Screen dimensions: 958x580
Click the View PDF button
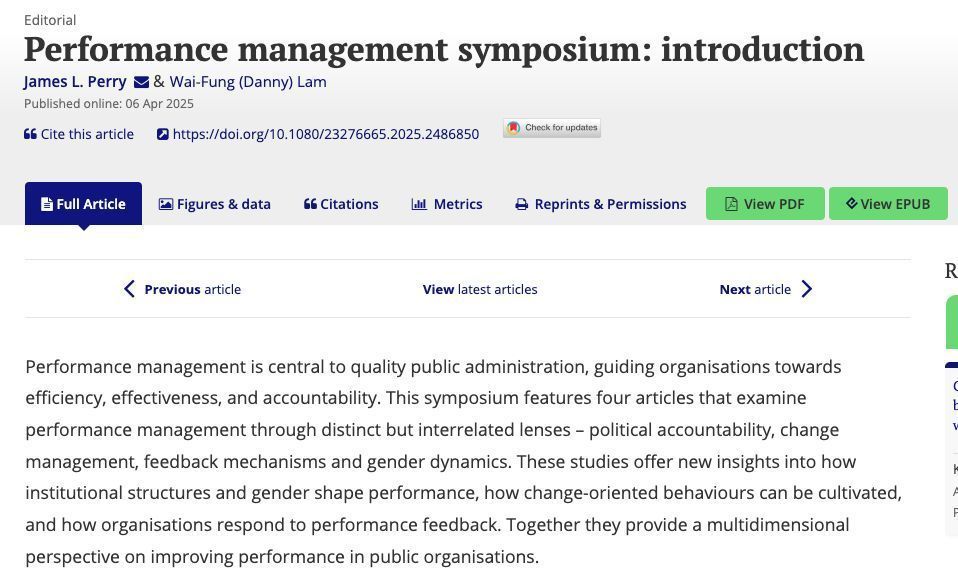click(x=765, y=203)
